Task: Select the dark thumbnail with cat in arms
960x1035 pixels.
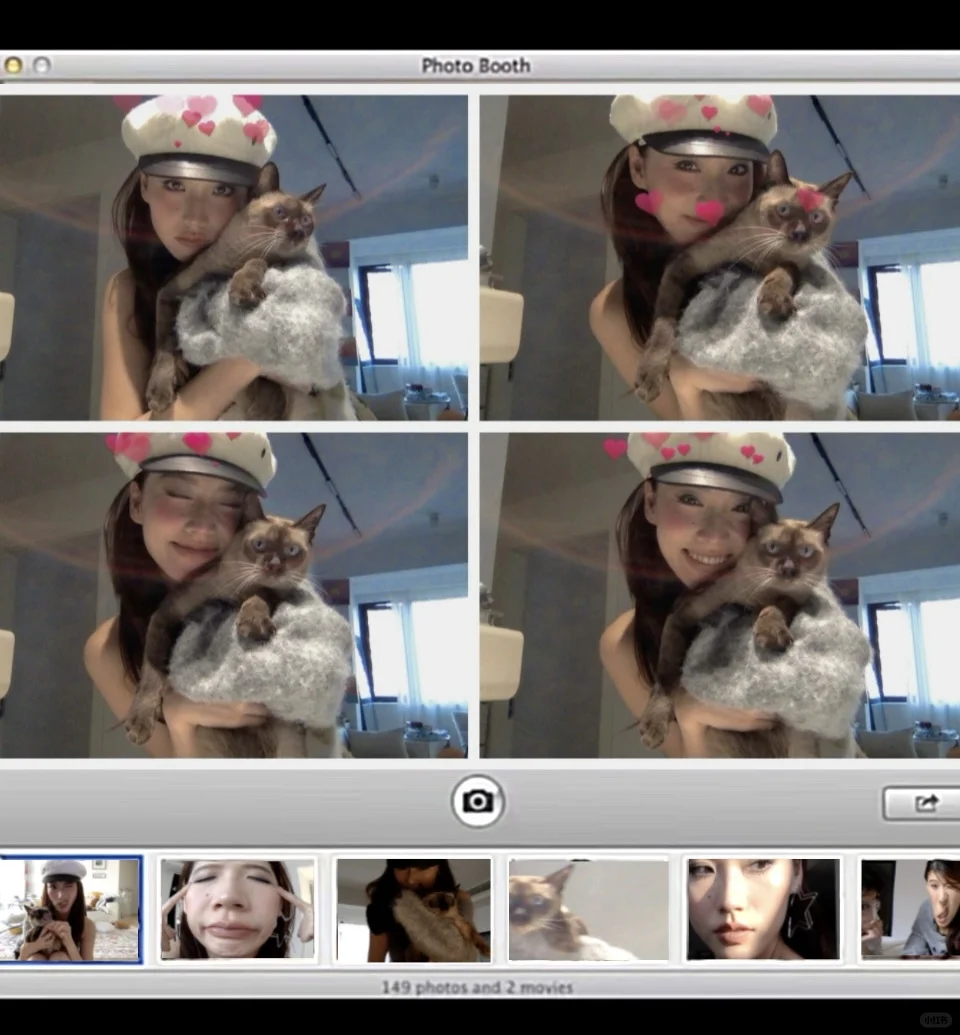Action: pos(413,910)
